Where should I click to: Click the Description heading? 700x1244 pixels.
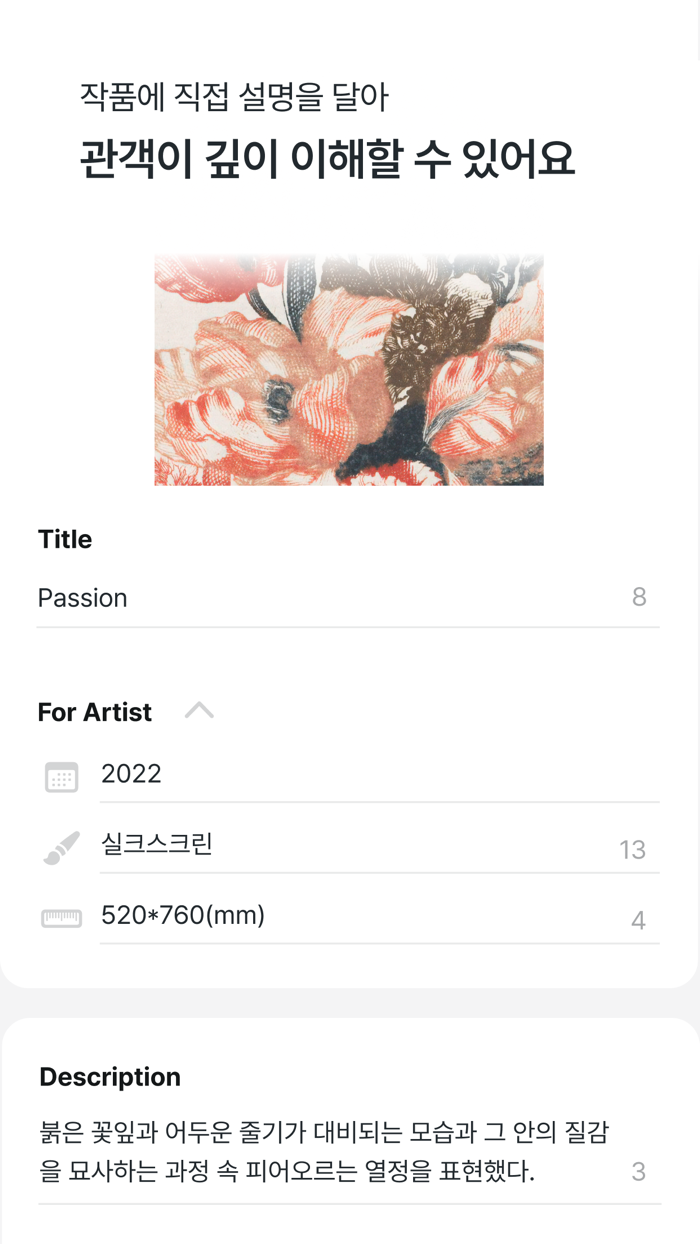[110, 1076]
